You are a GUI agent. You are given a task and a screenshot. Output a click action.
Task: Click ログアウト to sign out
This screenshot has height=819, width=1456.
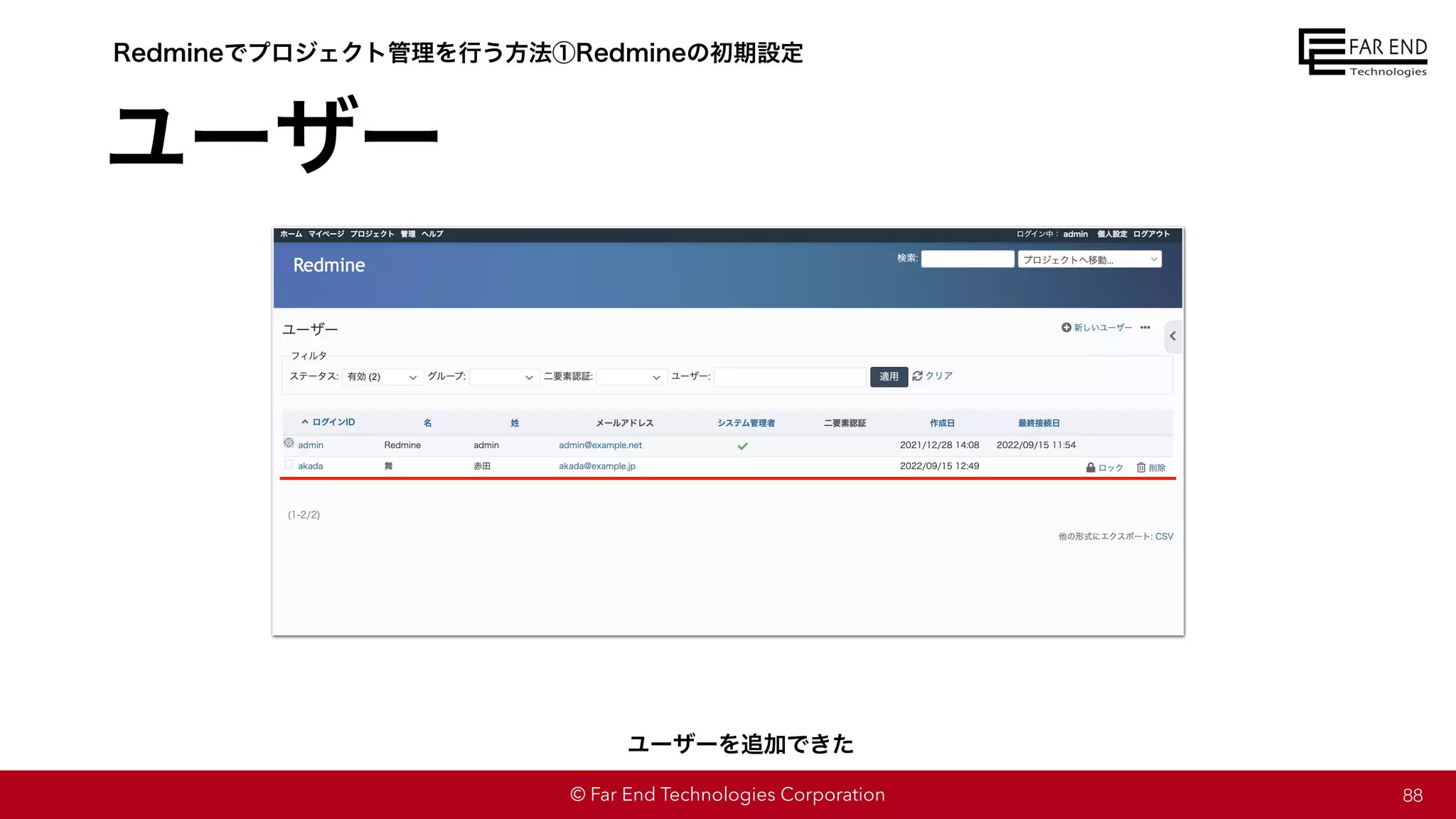click(1152, 234)
